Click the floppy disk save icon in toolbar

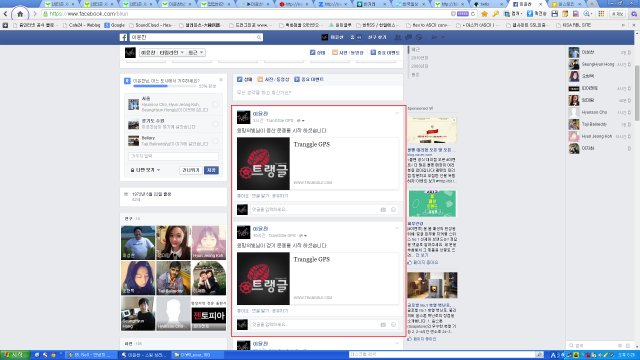(x=554, y=14)
